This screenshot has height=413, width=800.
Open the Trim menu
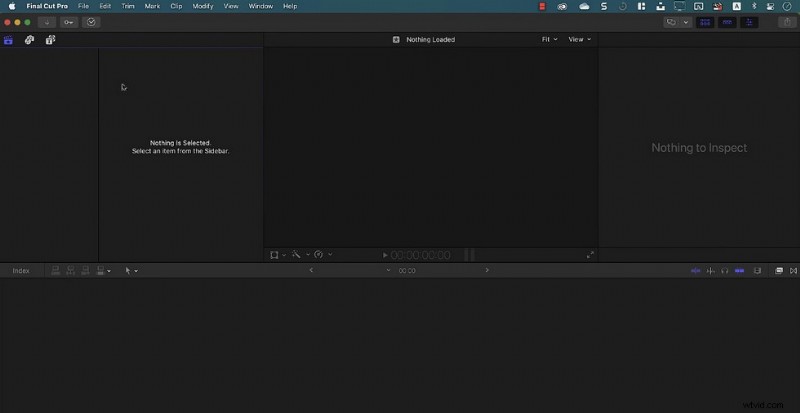[128, 6]
